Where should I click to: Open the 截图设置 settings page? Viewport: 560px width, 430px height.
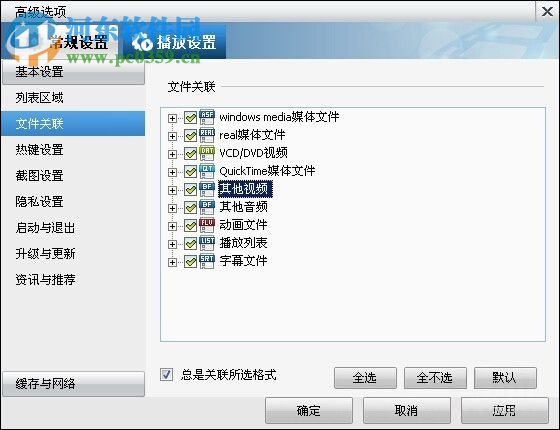pyautogui.click(x=73, y=176)
